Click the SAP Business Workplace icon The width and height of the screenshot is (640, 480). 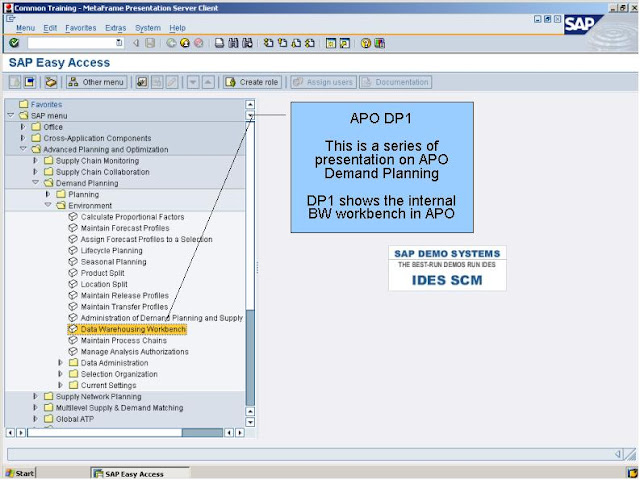click(51, 82)
